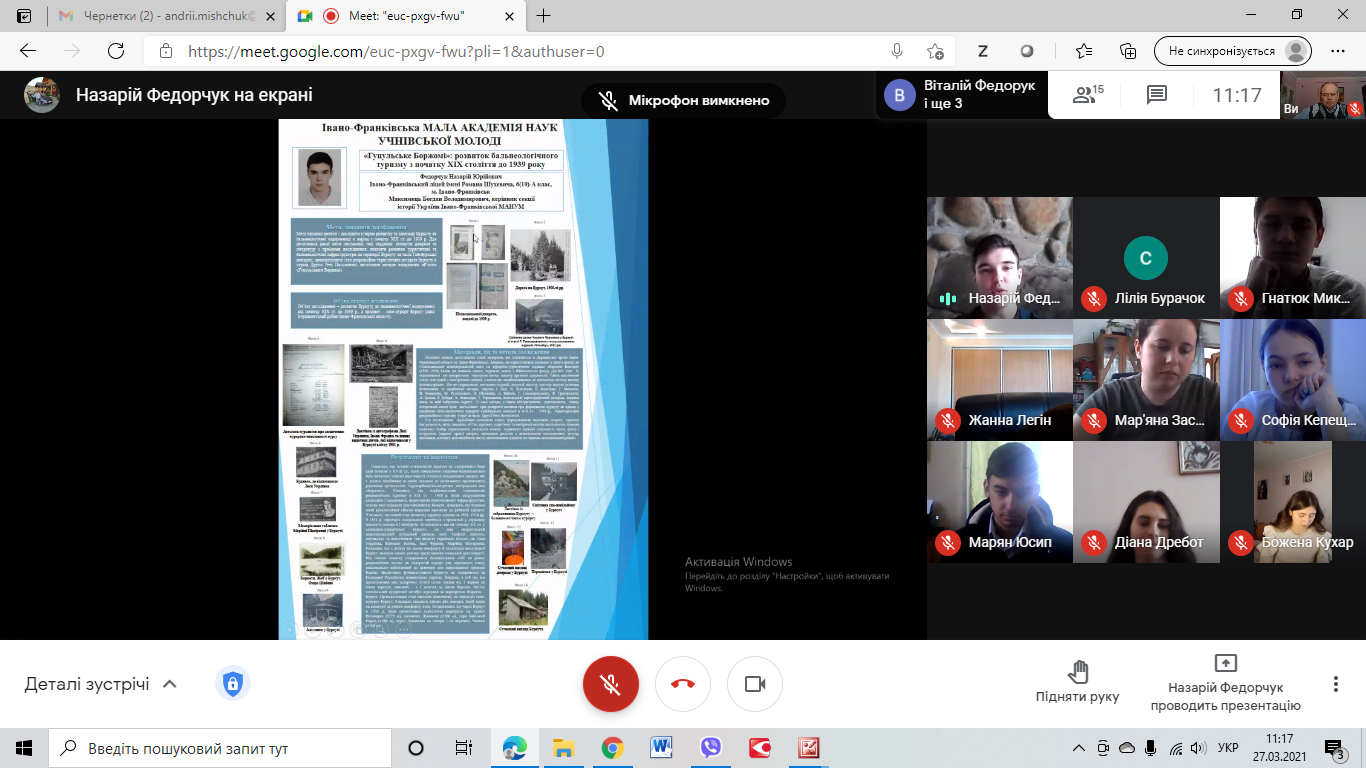Toggle the camera button
This screenshot has width=1366, height=768.
[x=755, y=684]
